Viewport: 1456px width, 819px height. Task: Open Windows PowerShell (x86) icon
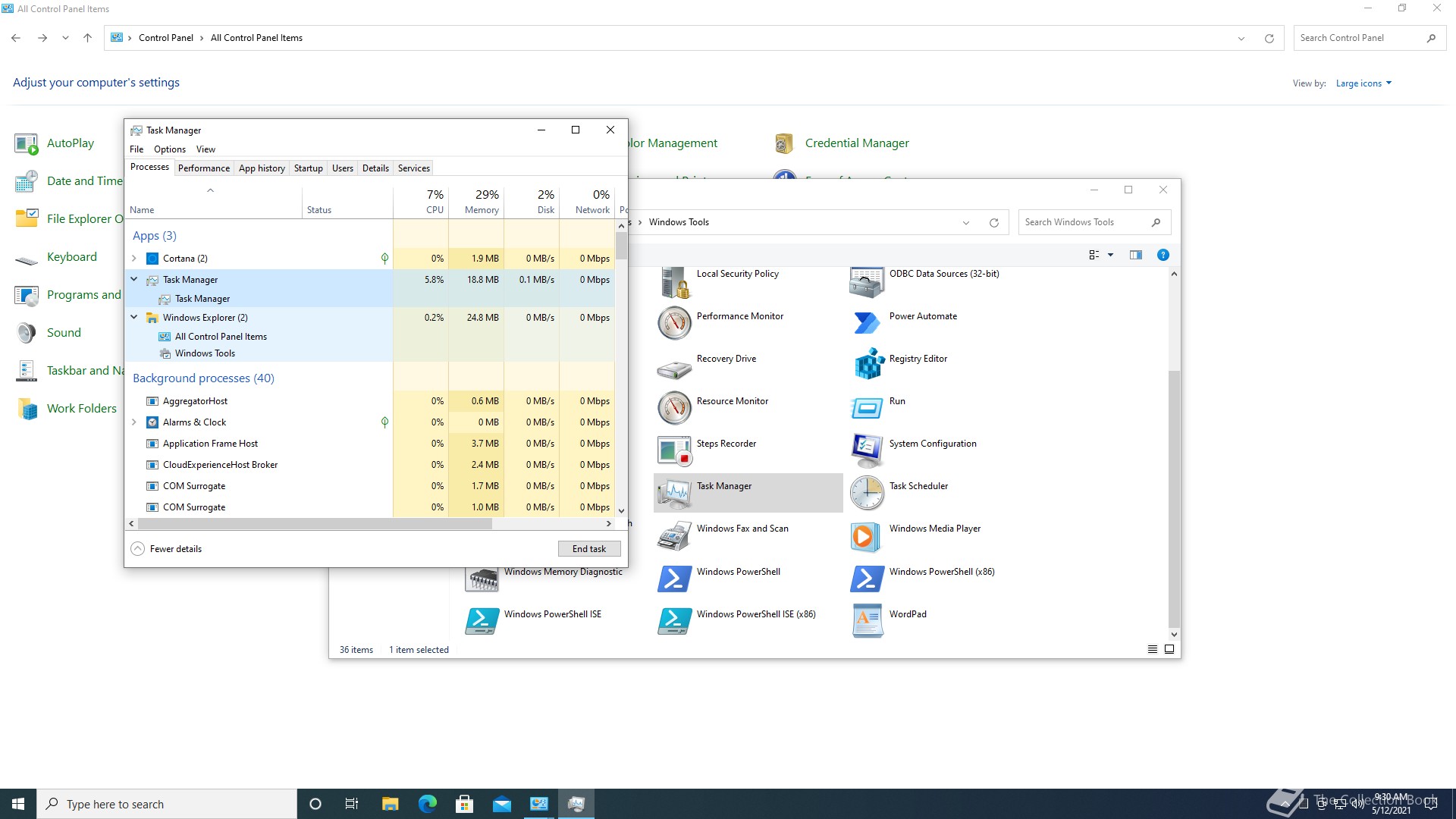[x=867, y=579]
